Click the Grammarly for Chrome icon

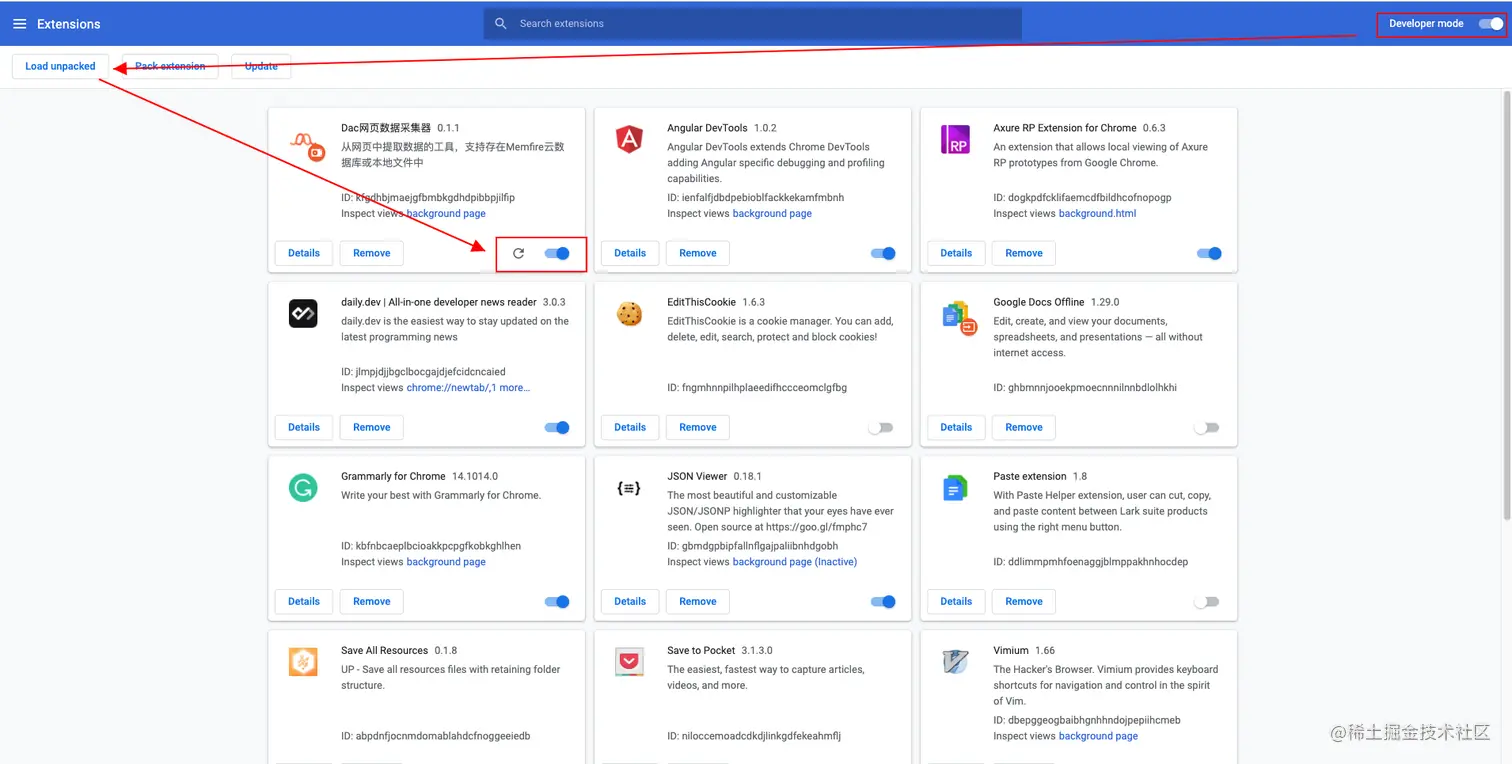coord(303,487)
